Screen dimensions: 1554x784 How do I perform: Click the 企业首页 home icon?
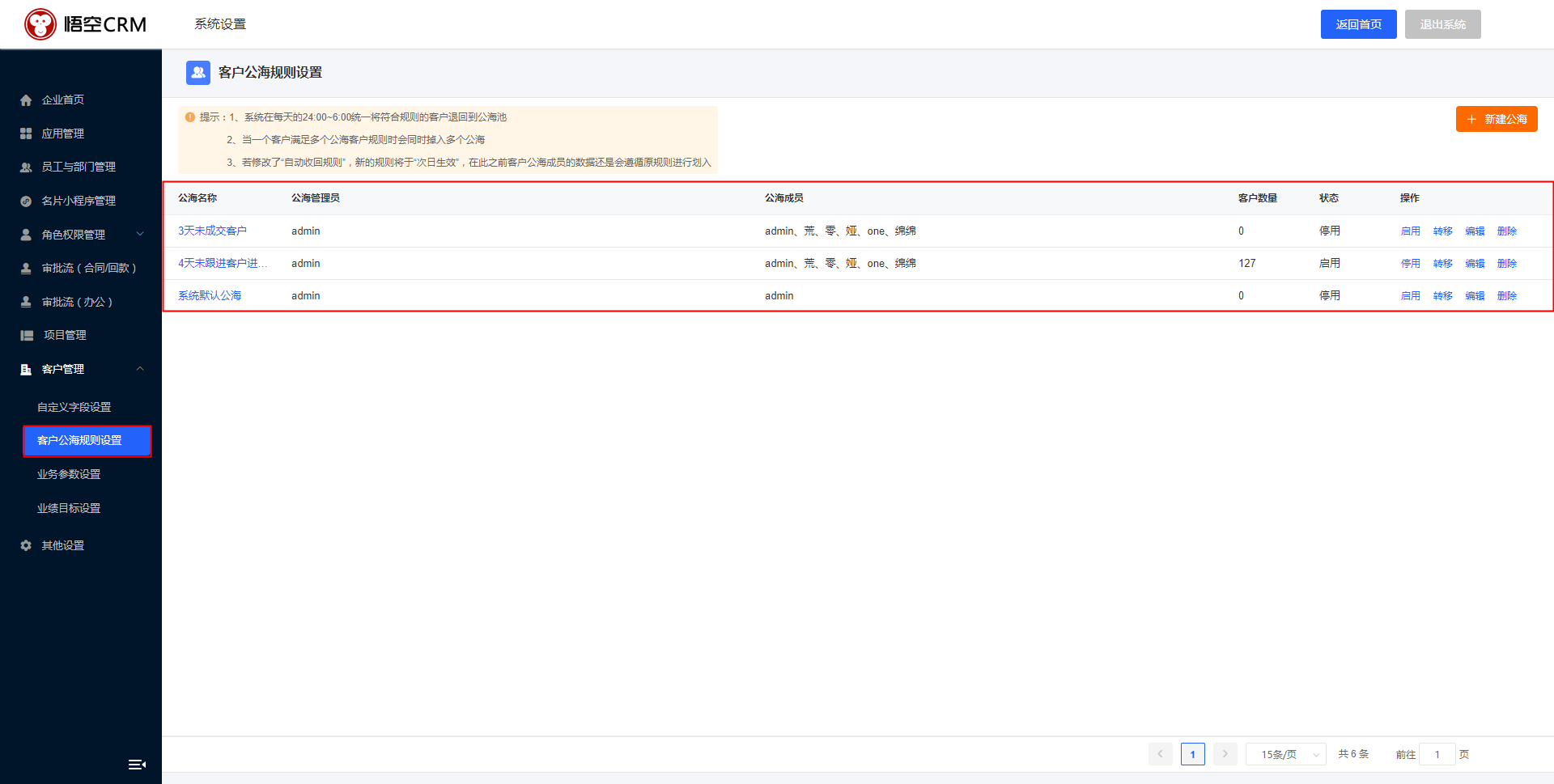[26, 100]
